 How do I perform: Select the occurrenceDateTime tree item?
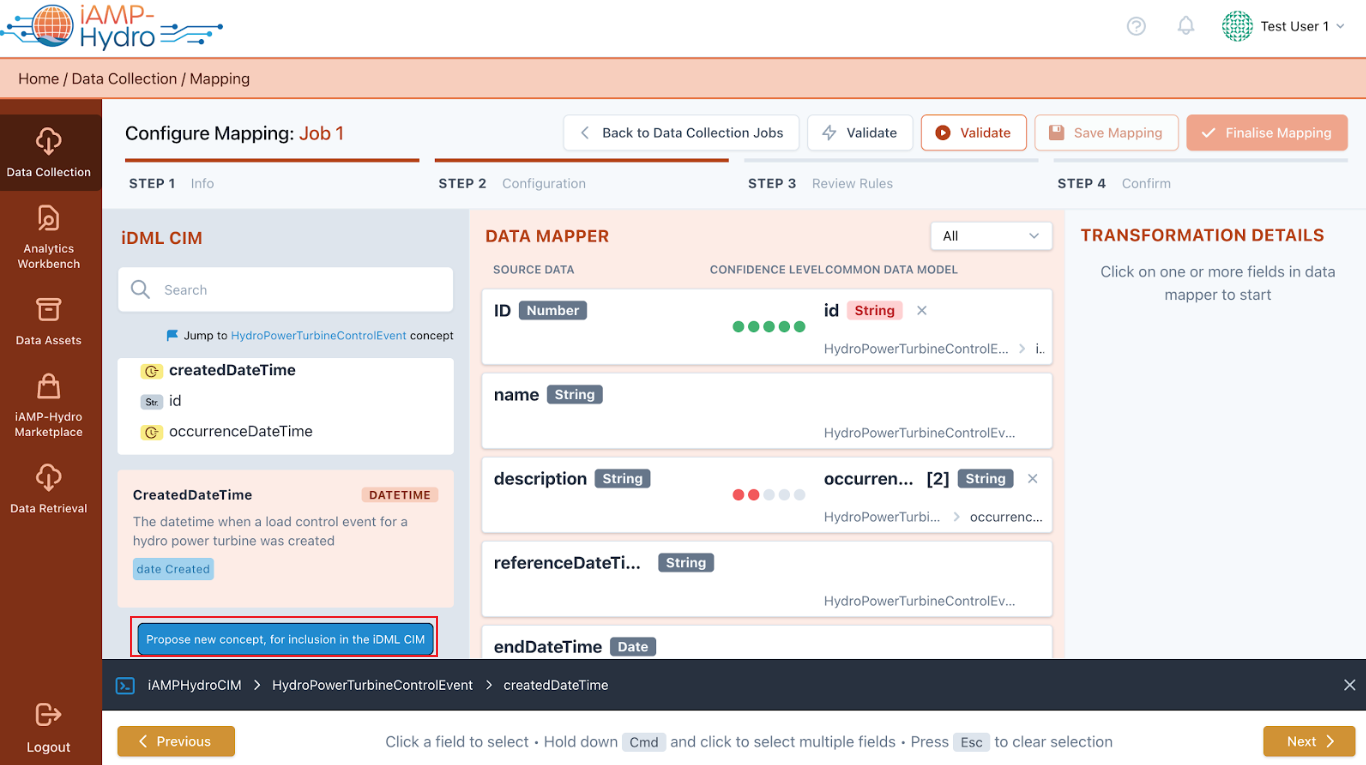(x=240, y=432)
